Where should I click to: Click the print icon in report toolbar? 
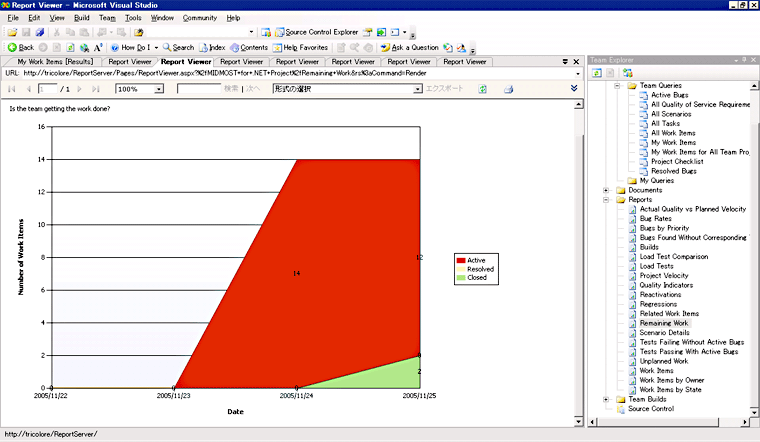[x=508, y=89]
